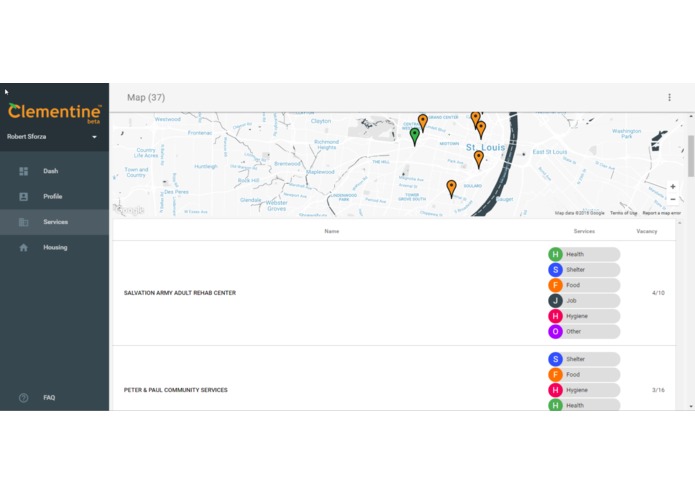Click the Profile icon in sidebar

click(x=23, y=196)
